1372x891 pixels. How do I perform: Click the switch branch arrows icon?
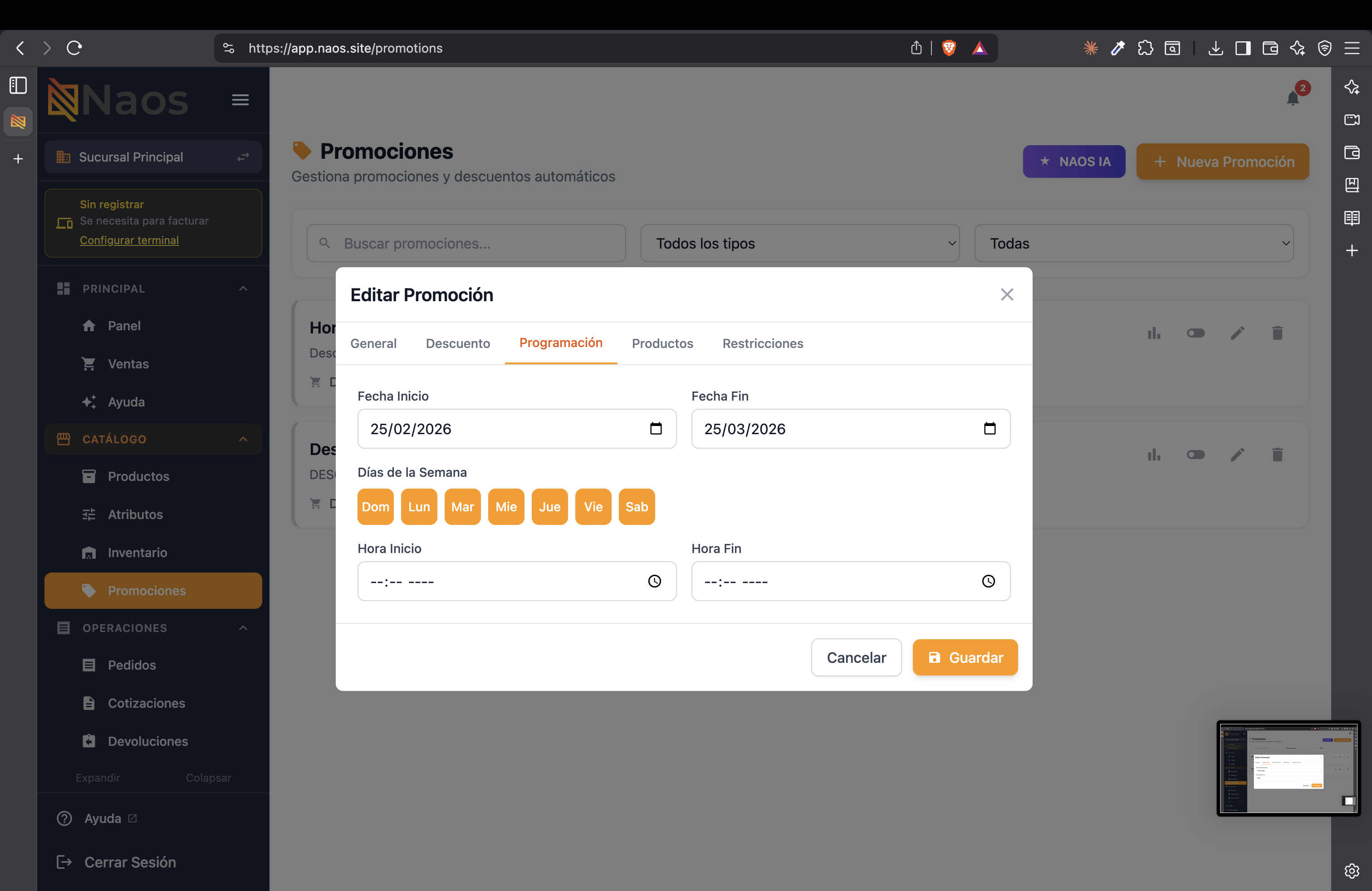pyautogui.click(x=243, y=157)
